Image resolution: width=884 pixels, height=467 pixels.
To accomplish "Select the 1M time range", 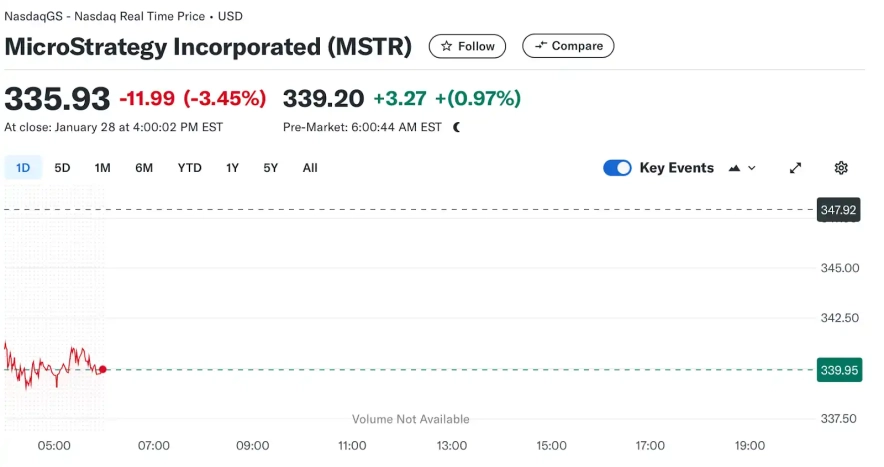I will 102,168.
